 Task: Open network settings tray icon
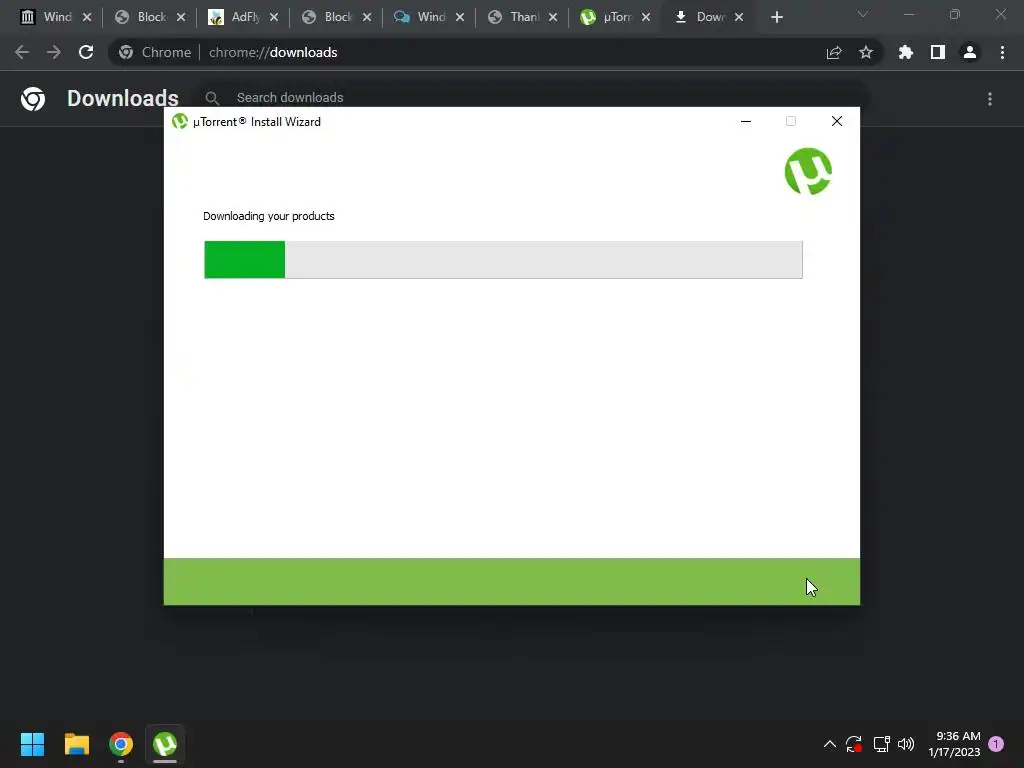882,744
